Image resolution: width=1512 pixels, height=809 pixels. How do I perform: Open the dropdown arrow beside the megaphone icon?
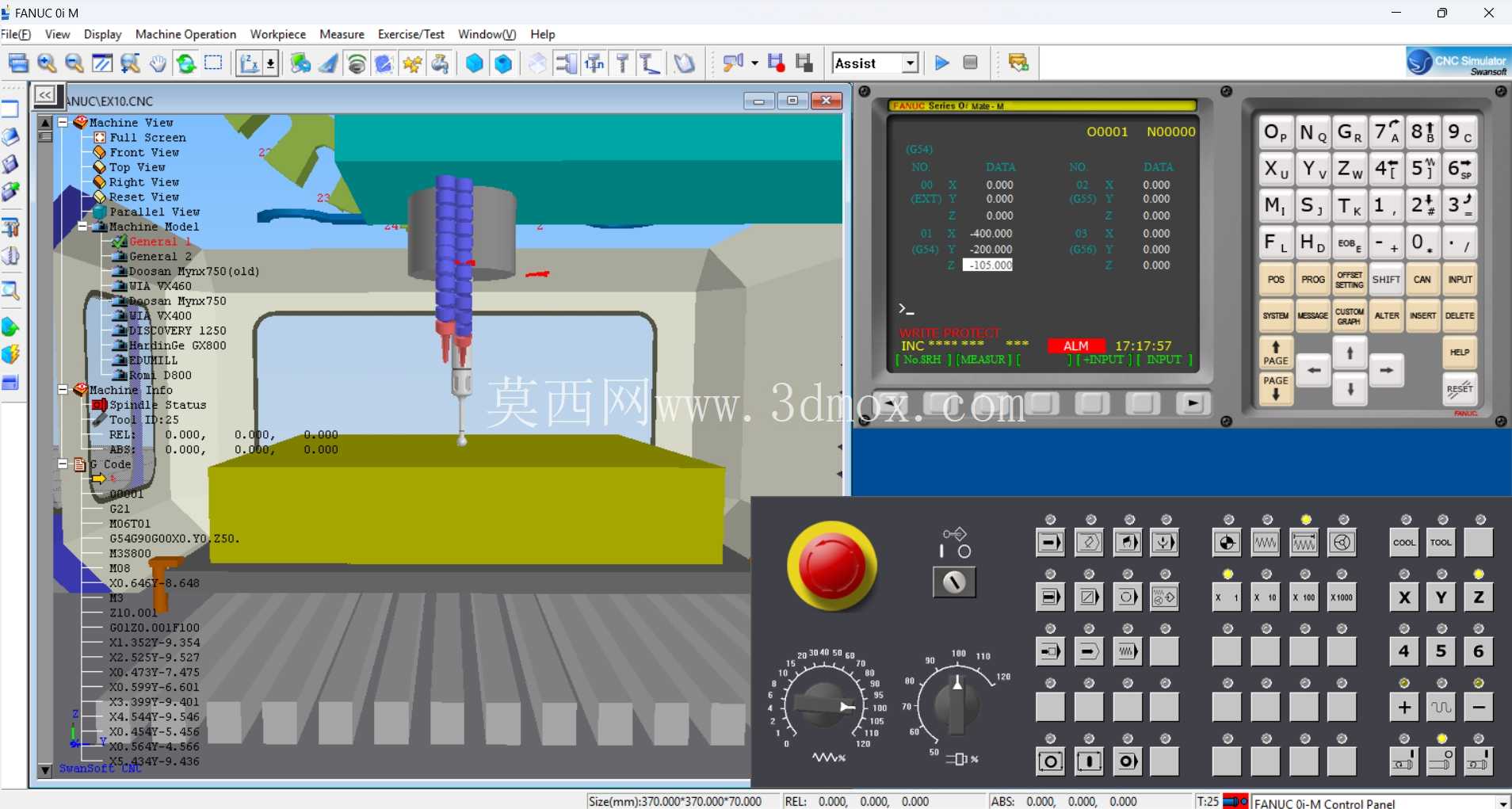point(754,63)
